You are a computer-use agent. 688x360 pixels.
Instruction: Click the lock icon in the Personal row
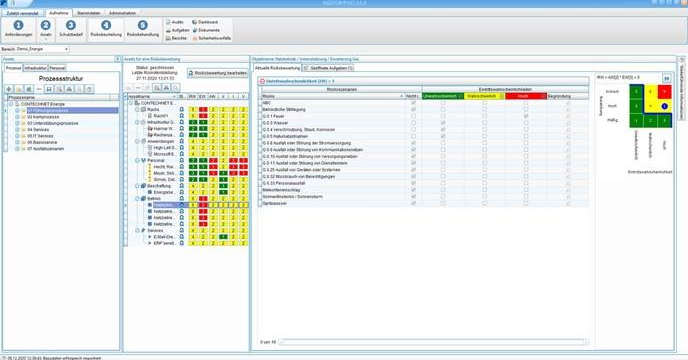coord(182,161)
